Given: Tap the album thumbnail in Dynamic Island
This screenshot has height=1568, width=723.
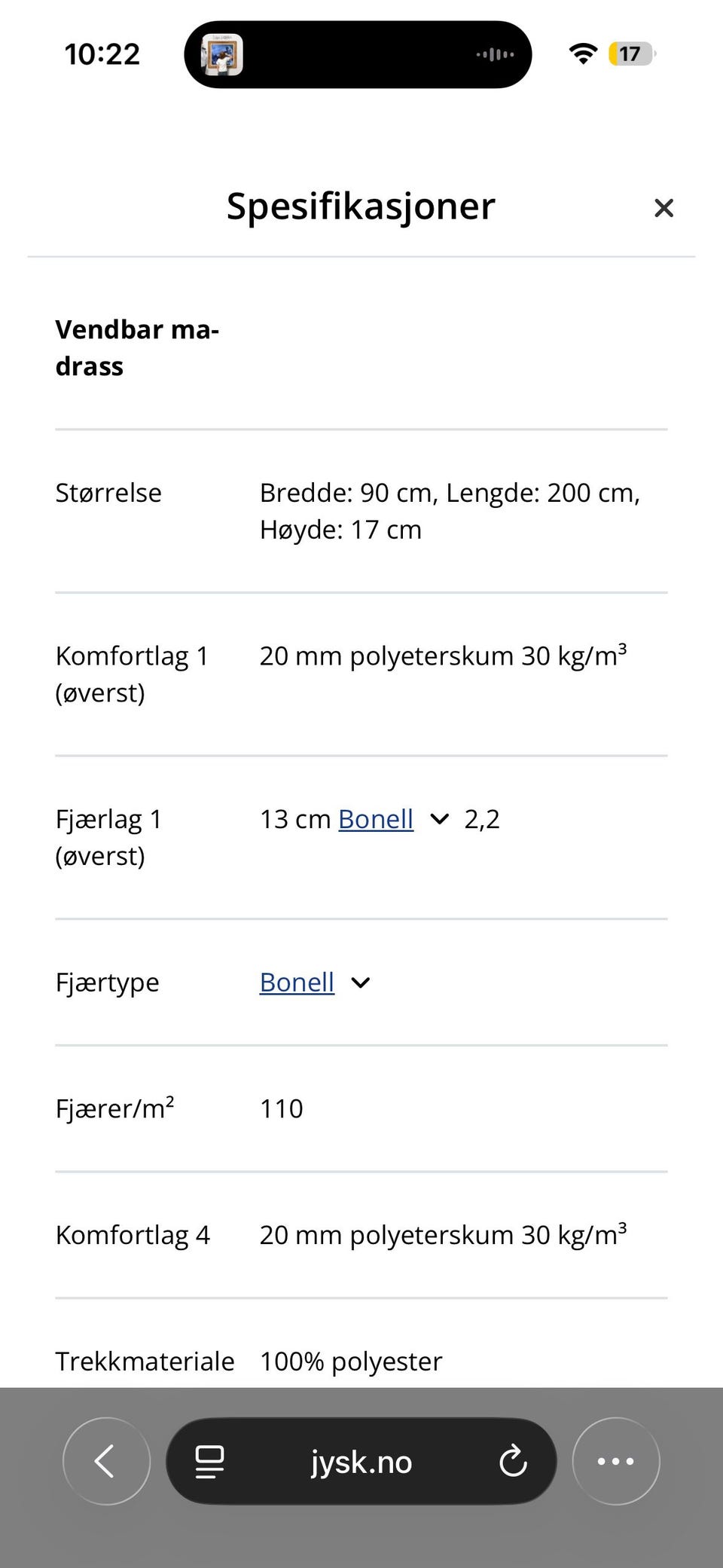Looking at the screenshot, I should (222, 54).
